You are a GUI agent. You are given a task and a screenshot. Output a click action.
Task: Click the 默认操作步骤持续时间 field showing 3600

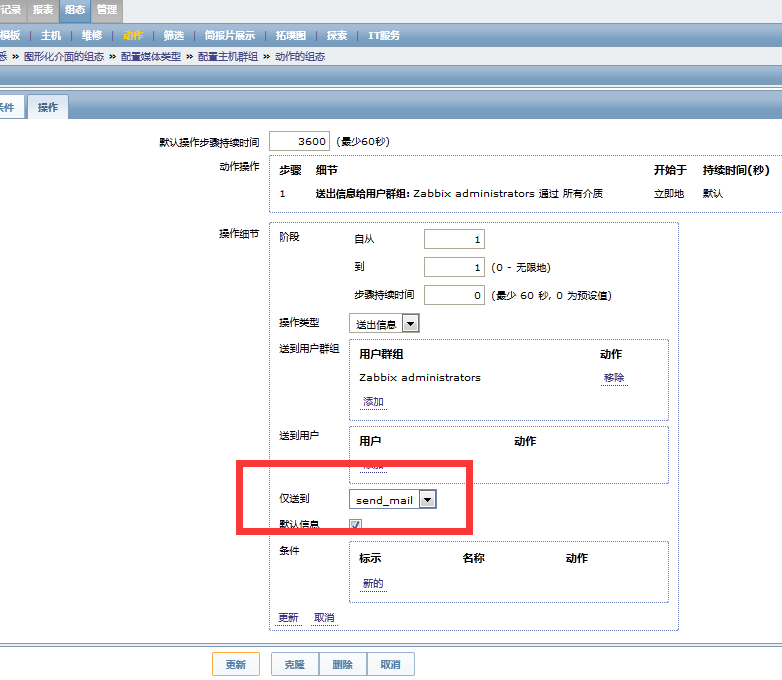point(299,142)
